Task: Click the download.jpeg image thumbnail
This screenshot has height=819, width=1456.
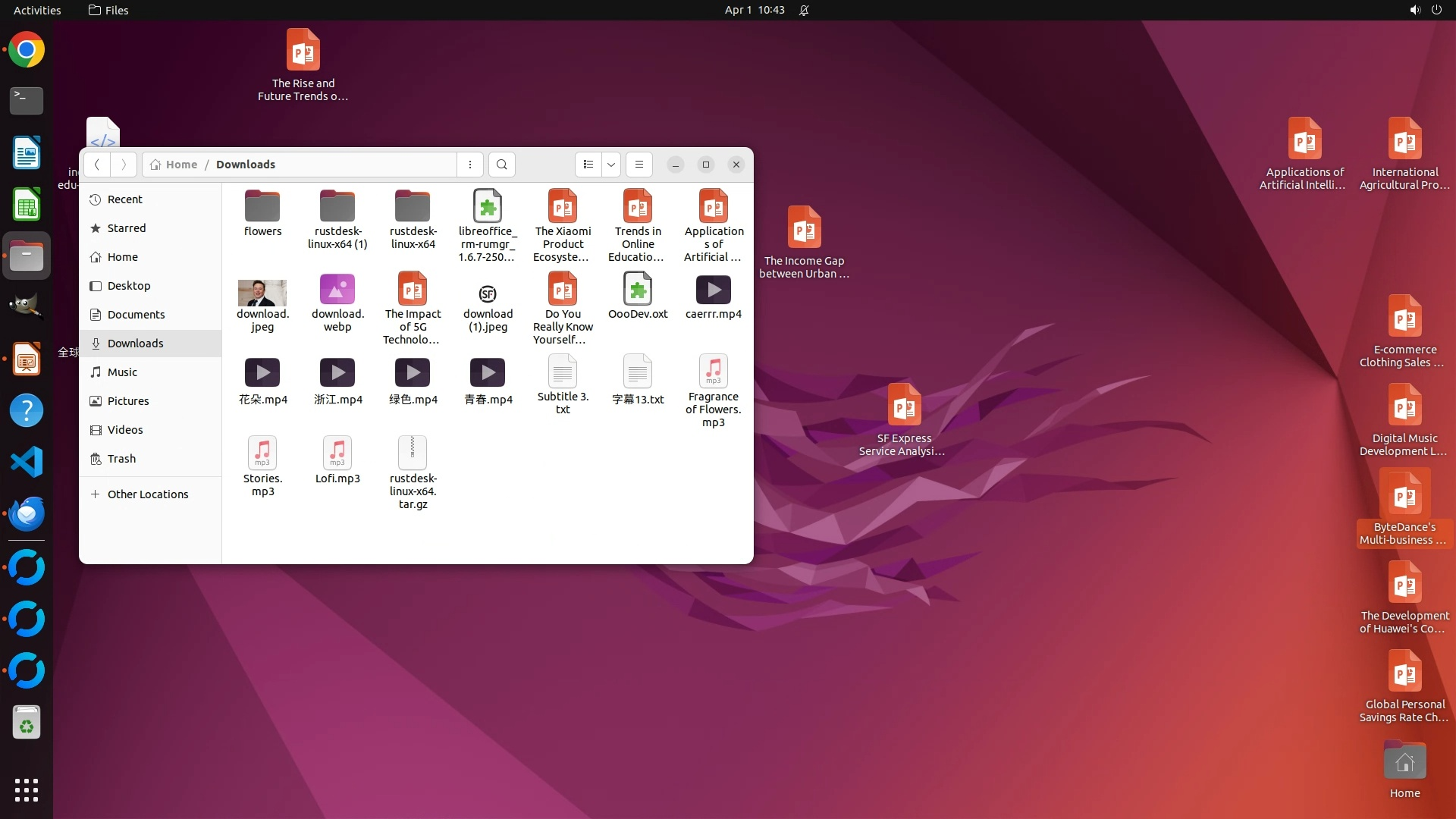Action: (x=262, y=293)
